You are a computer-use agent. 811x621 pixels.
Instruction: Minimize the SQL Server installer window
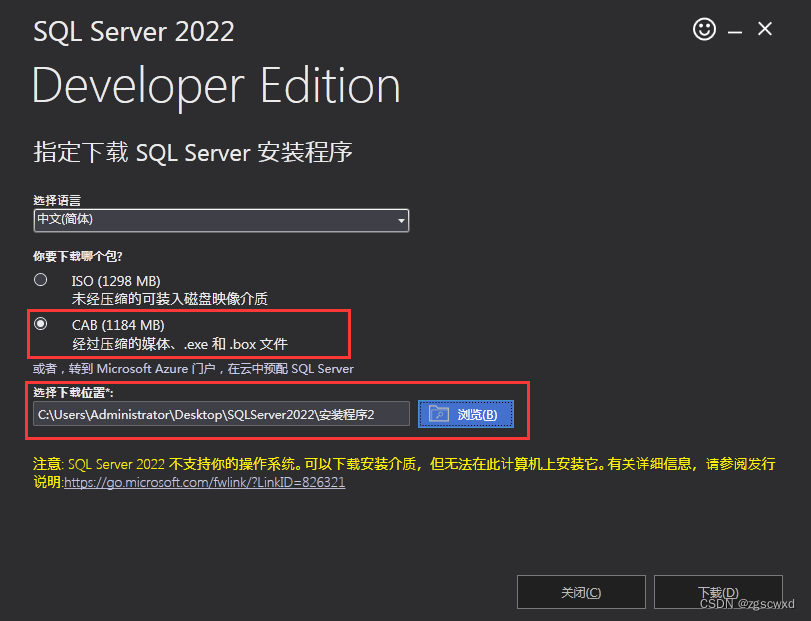point(734,32)
